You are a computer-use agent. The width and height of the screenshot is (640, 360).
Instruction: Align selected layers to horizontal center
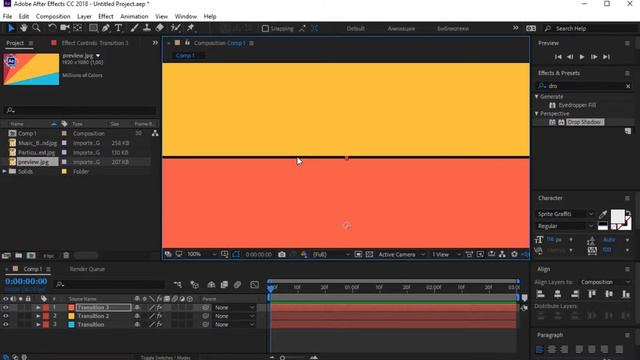[558, 294]
